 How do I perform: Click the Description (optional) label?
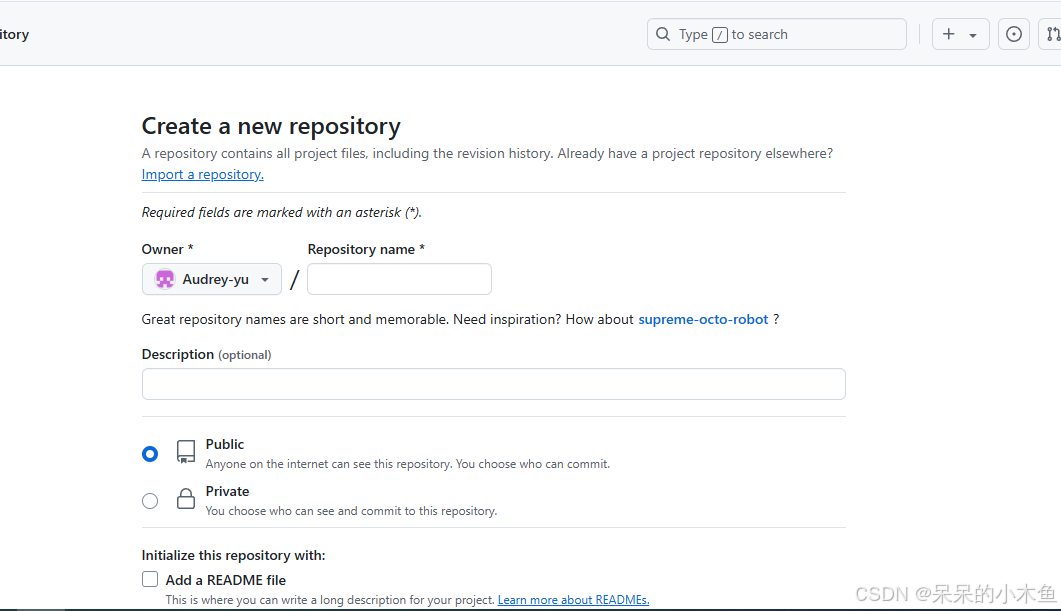206,354
